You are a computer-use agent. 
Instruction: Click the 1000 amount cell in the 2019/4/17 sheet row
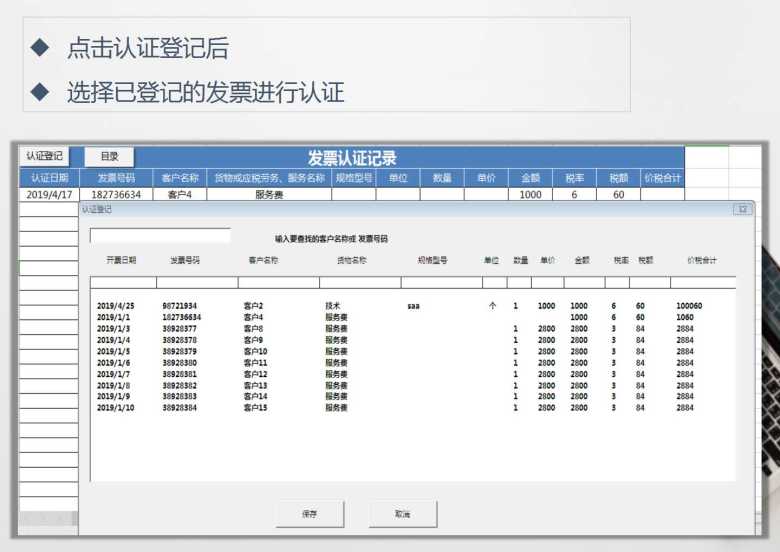[530, 194]
